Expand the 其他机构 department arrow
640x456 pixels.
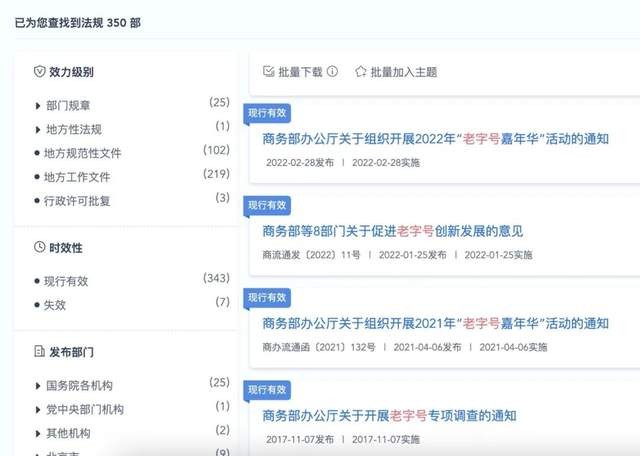(x=38, y=434)
